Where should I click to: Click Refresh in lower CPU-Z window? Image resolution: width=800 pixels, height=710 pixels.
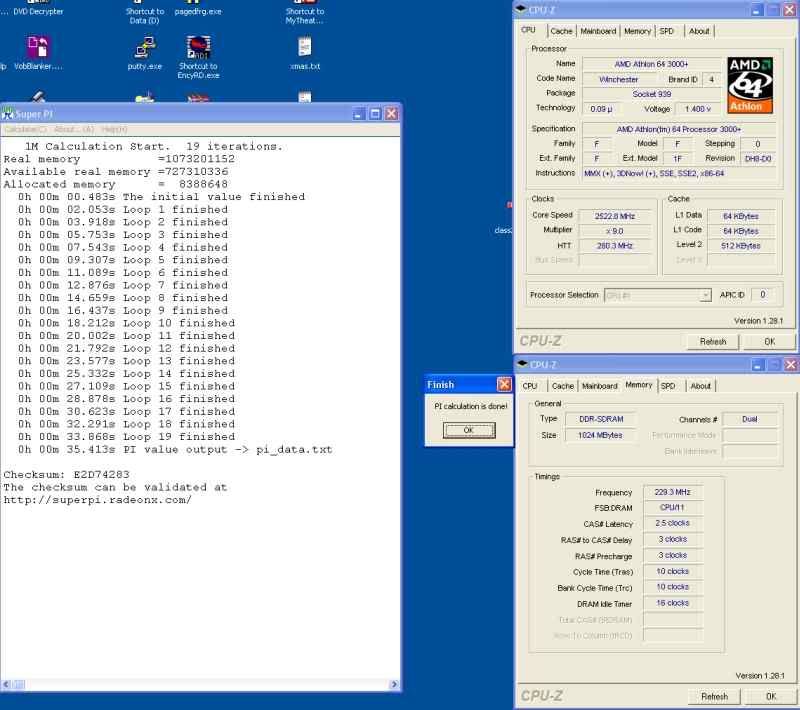click(714, 696)
